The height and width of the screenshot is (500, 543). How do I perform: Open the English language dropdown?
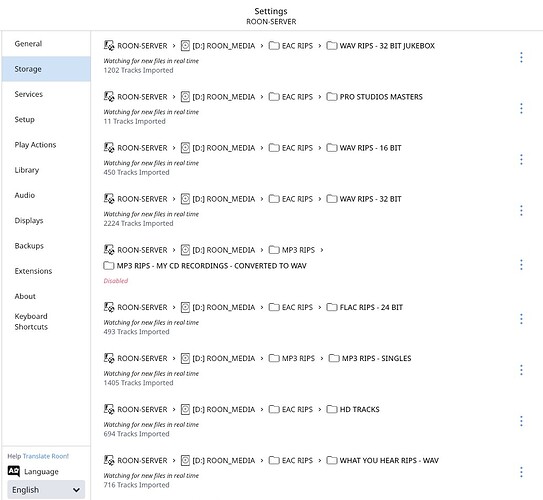point(46,490)
